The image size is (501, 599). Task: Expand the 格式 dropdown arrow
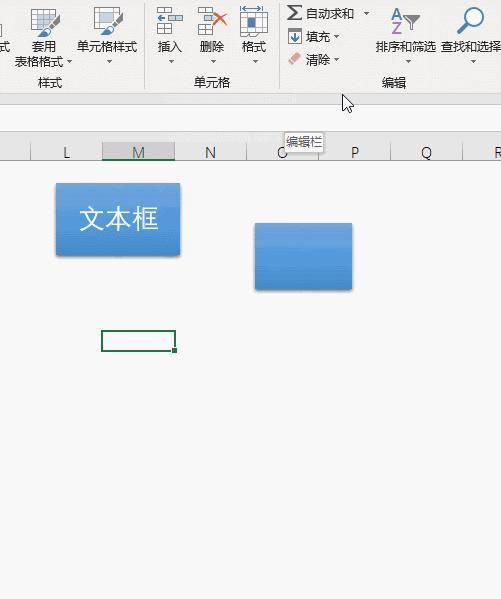pyautogui.click(x=255, y=61)
